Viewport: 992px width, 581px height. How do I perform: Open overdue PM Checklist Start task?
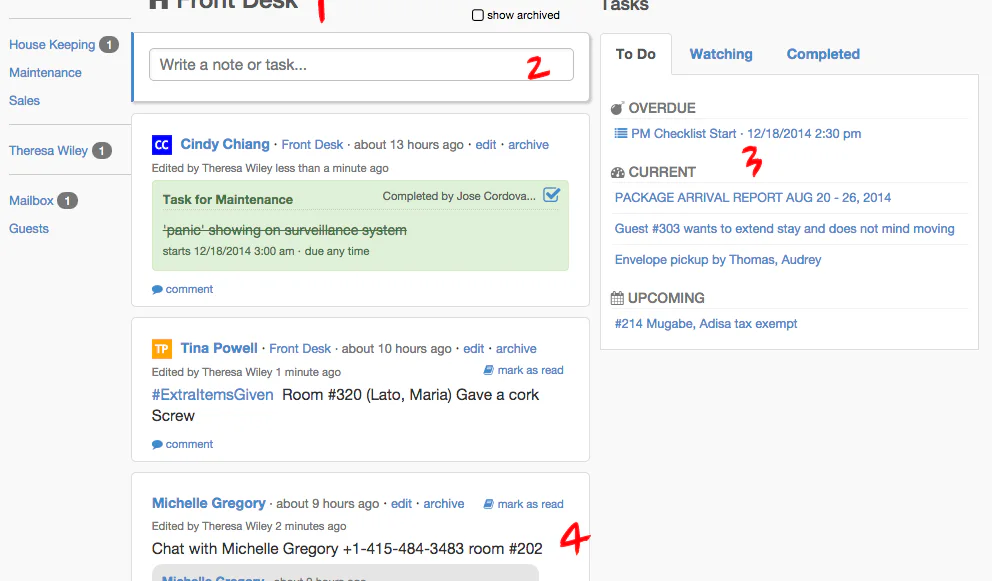click(x=746, y=134)
